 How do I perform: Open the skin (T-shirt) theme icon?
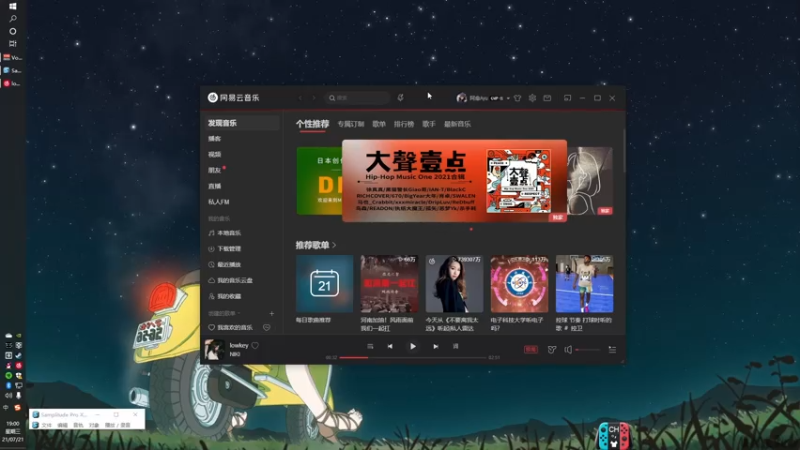(x=517, y=98)
